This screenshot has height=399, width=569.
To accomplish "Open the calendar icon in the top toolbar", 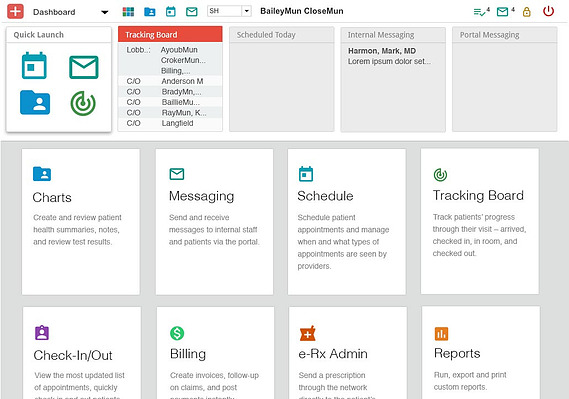I will tap(171, 12).
